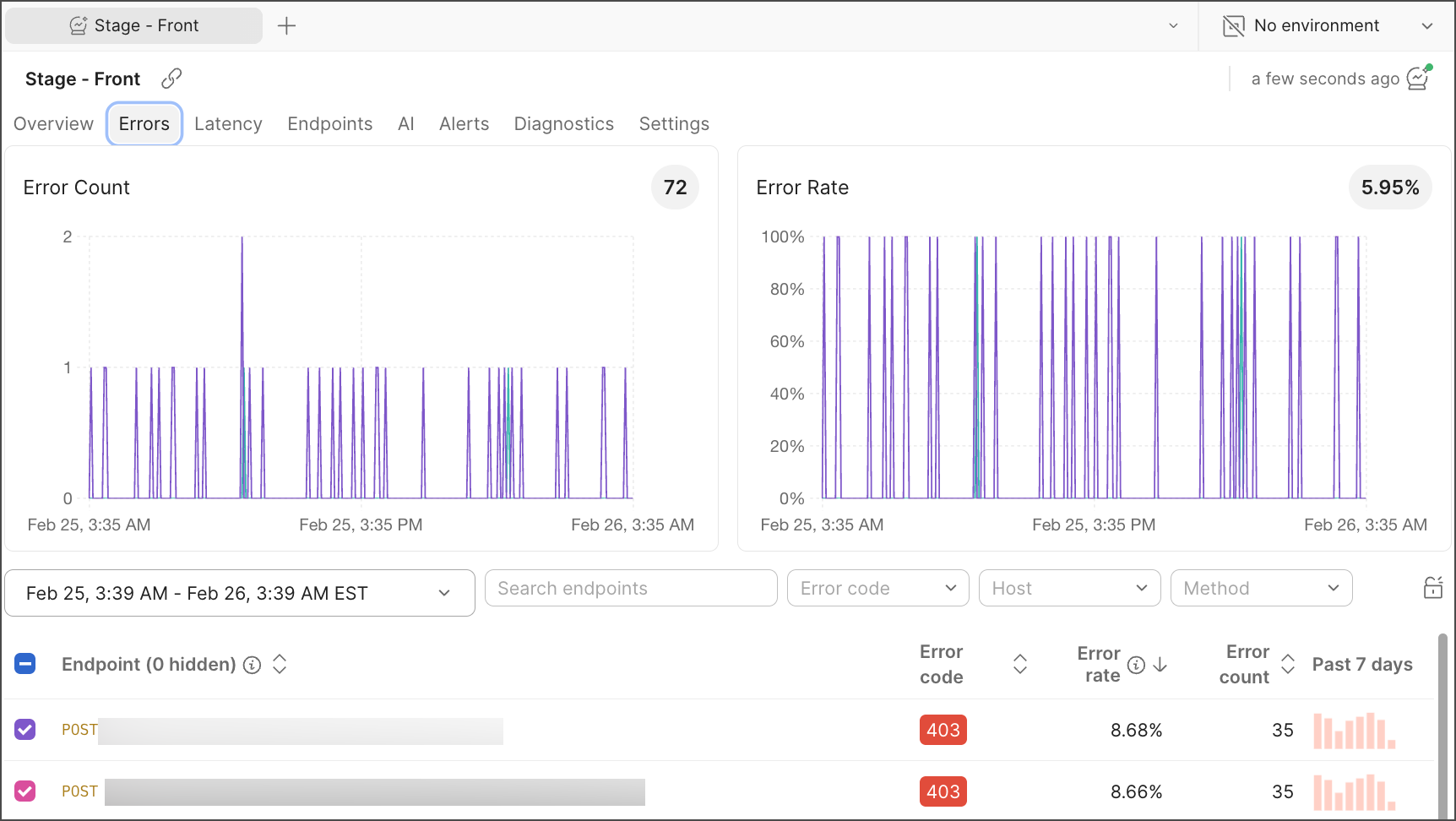Image resolution: width=1456 pixels, height=821 pixels.
Task: Focus the Search endpoints field
Action: tap(630, 588)
